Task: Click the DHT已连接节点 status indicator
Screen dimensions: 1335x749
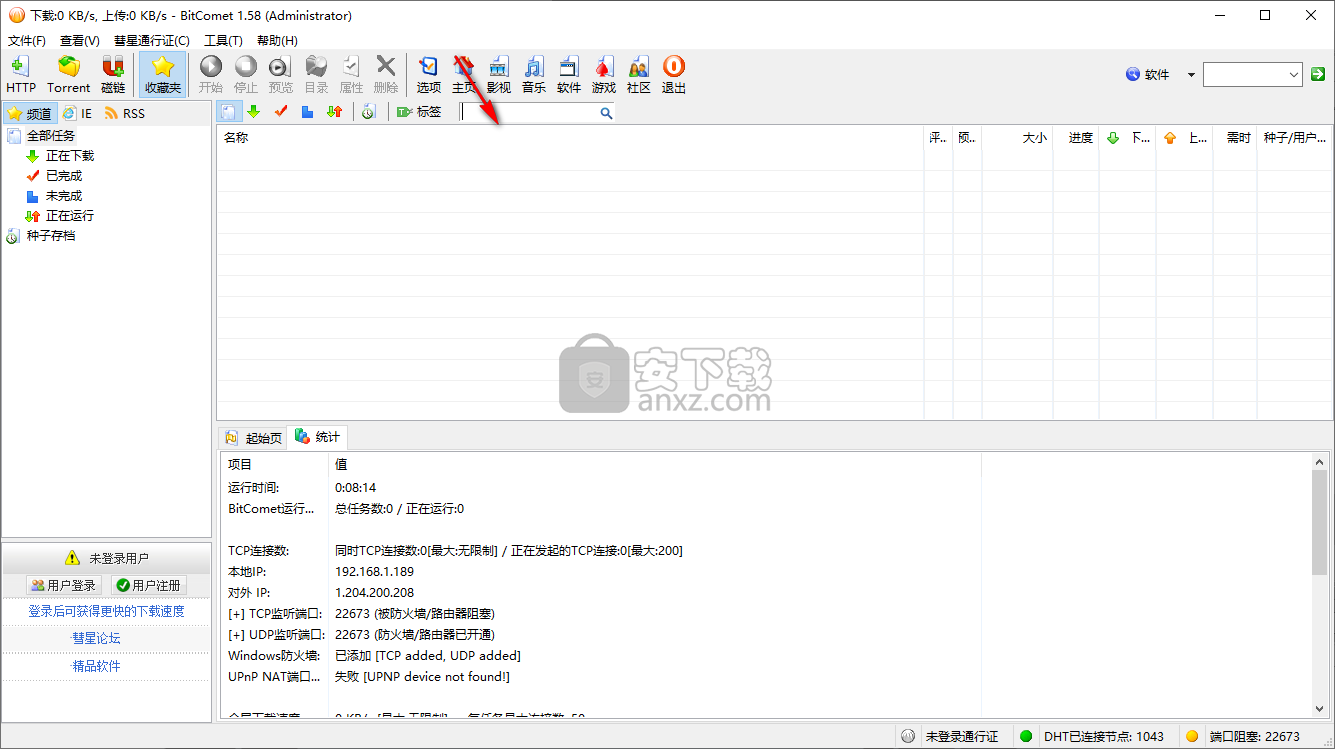Action: tap(1092, 736)
